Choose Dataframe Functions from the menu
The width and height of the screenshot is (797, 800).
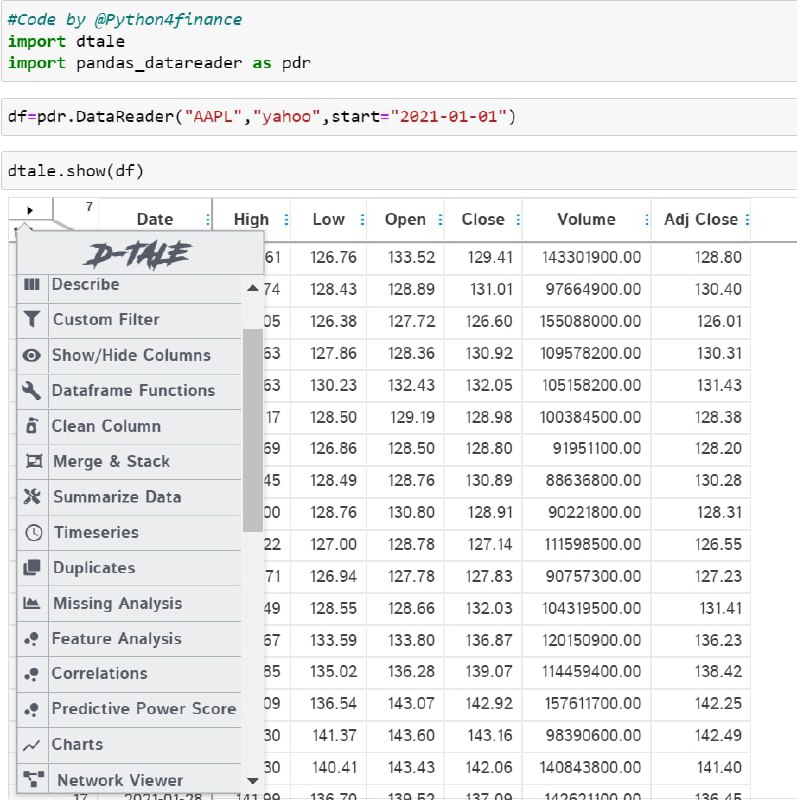point(129,391)
